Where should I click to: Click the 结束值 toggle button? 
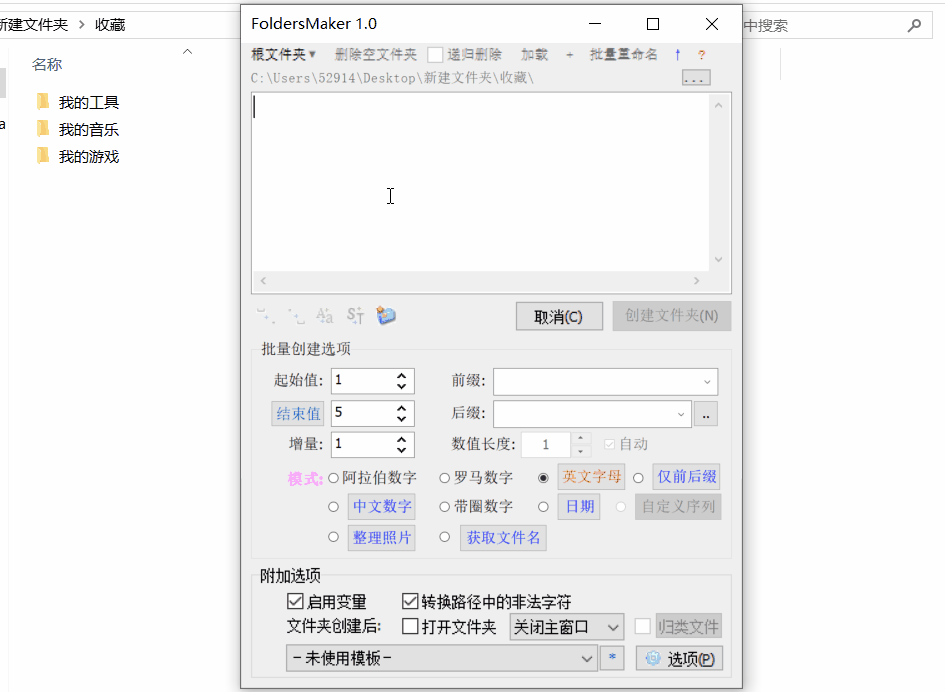pyautogui.click(x=298, y=414)
